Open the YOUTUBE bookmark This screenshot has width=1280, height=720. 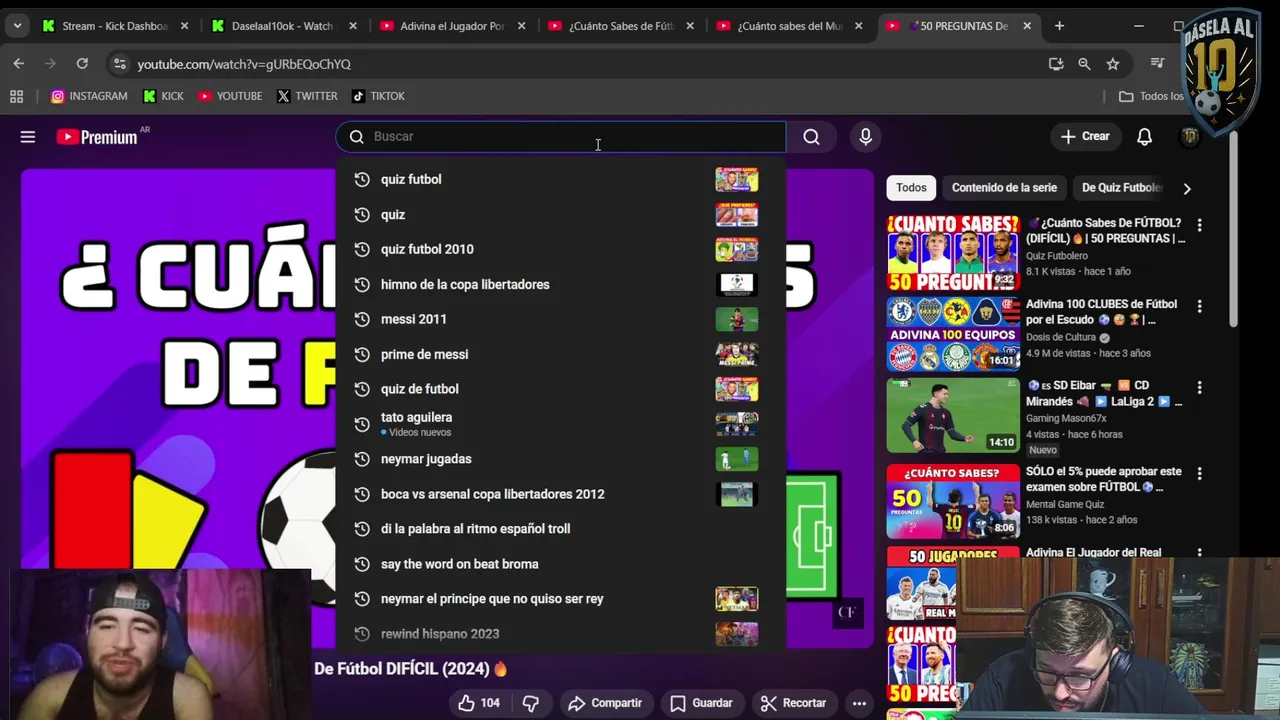click(x=230, y=96)
